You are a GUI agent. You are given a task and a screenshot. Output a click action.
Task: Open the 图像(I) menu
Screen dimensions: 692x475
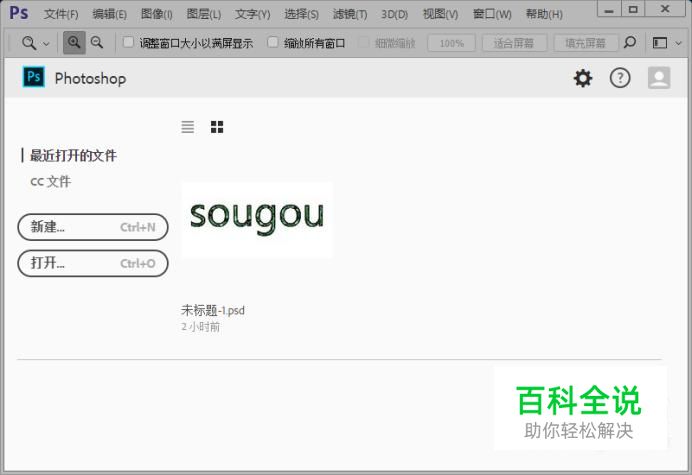[x=157, y=14]
